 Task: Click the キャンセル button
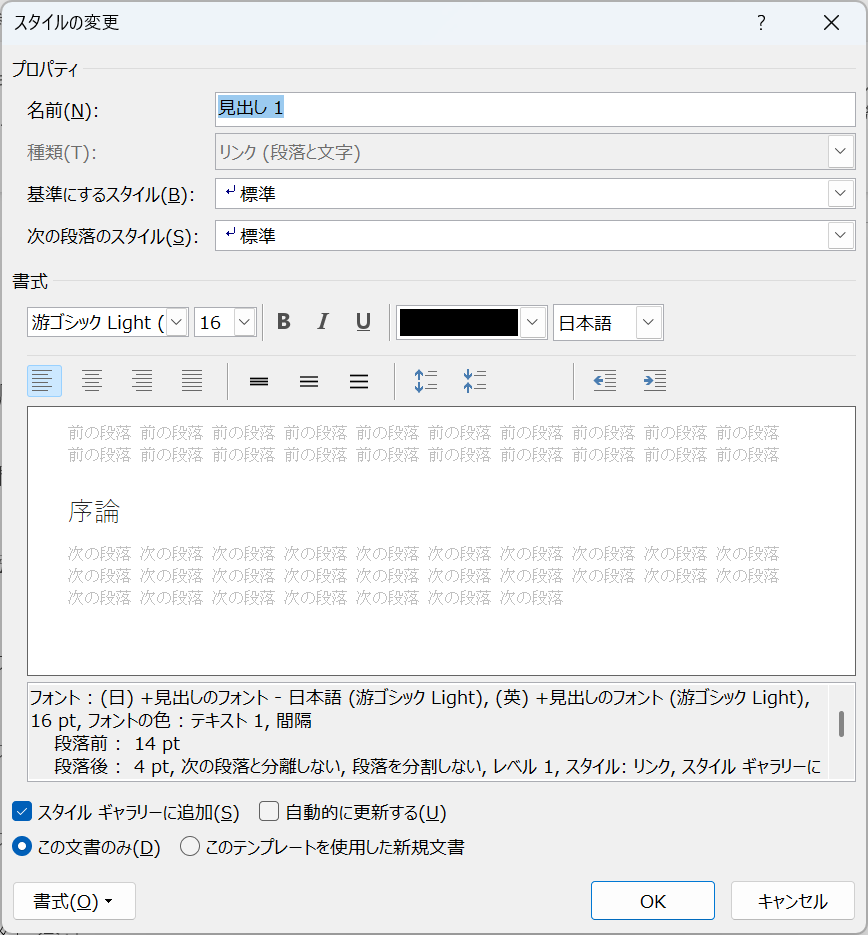(792, 901)
